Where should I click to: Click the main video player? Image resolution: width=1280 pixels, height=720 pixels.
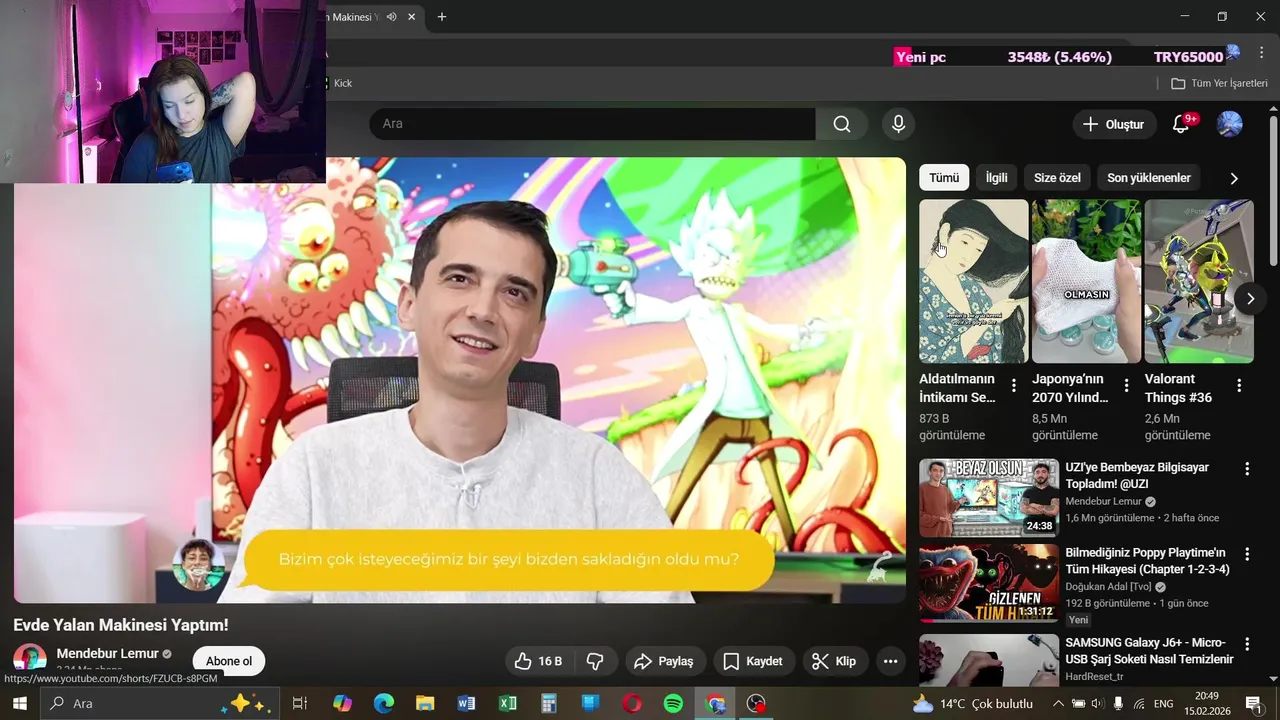pos(460,380)
